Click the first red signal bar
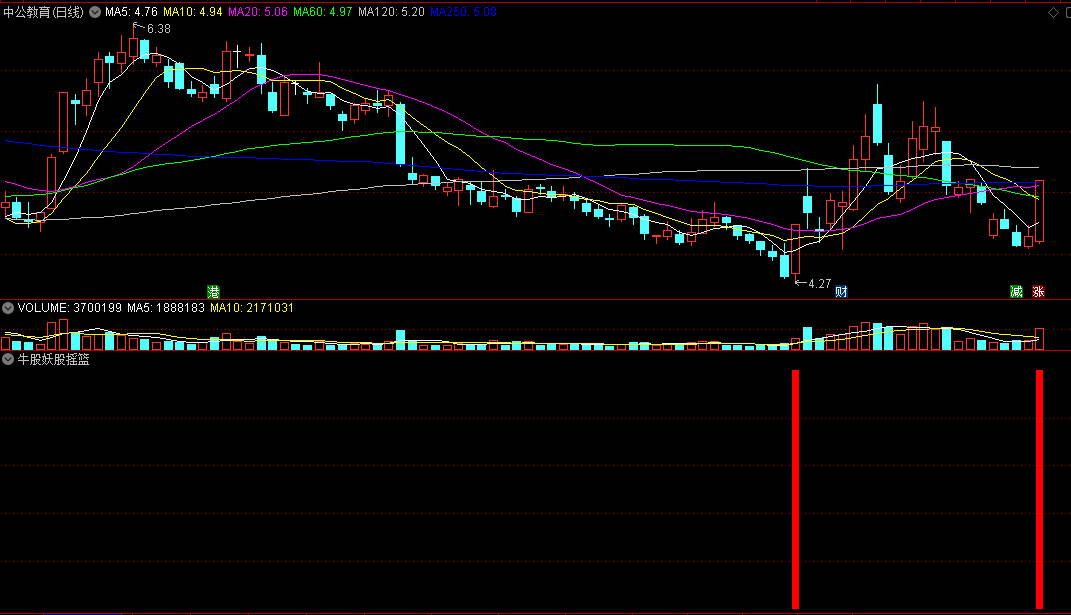Image resolution: width=1071 pixels, height=615 pixels. (x=795, y=489)
